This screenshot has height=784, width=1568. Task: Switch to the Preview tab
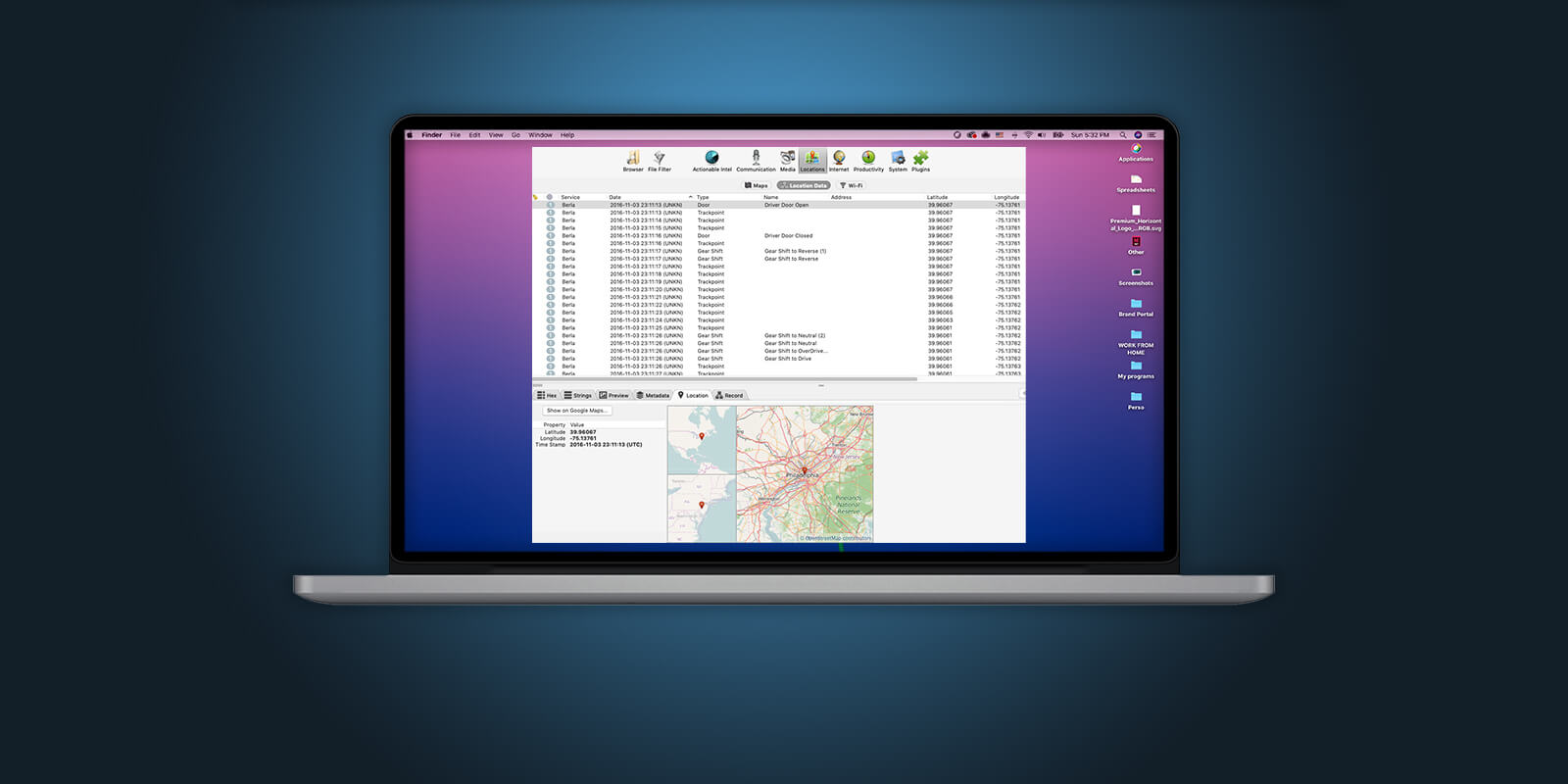614,395
